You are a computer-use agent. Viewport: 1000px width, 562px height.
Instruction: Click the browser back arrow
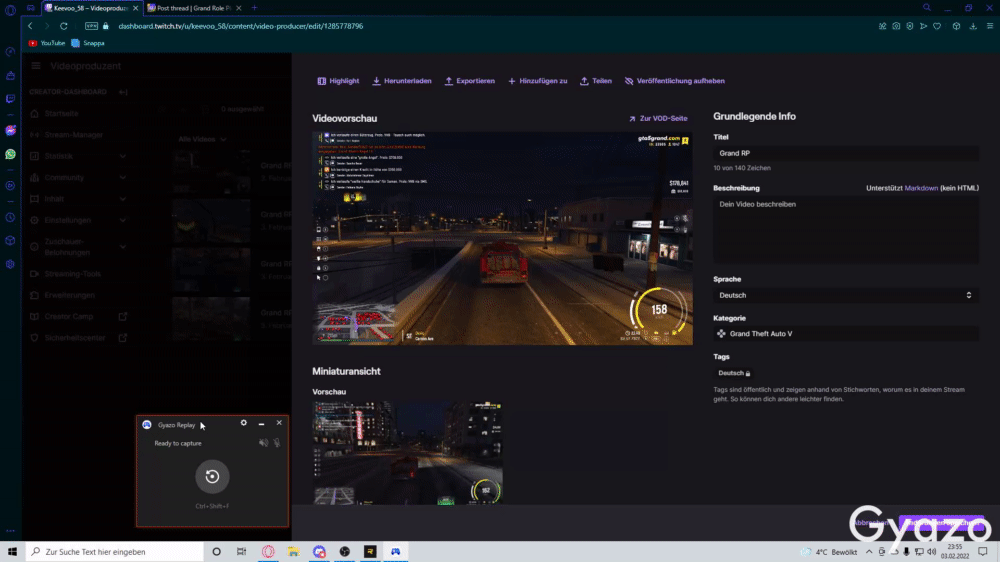(x=30, y=26)
